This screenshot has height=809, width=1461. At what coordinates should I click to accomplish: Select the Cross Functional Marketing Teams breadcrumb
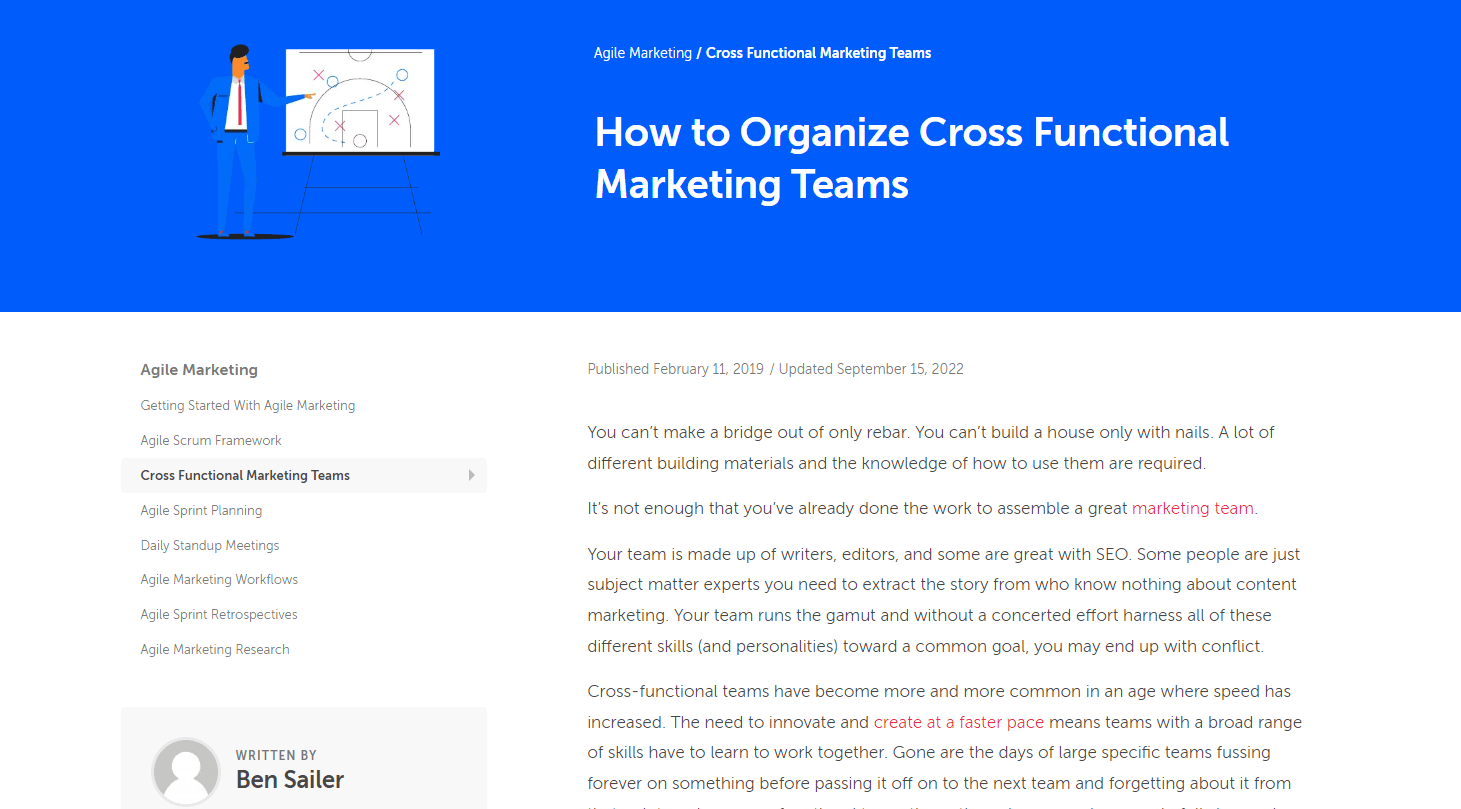pos(818,53)
